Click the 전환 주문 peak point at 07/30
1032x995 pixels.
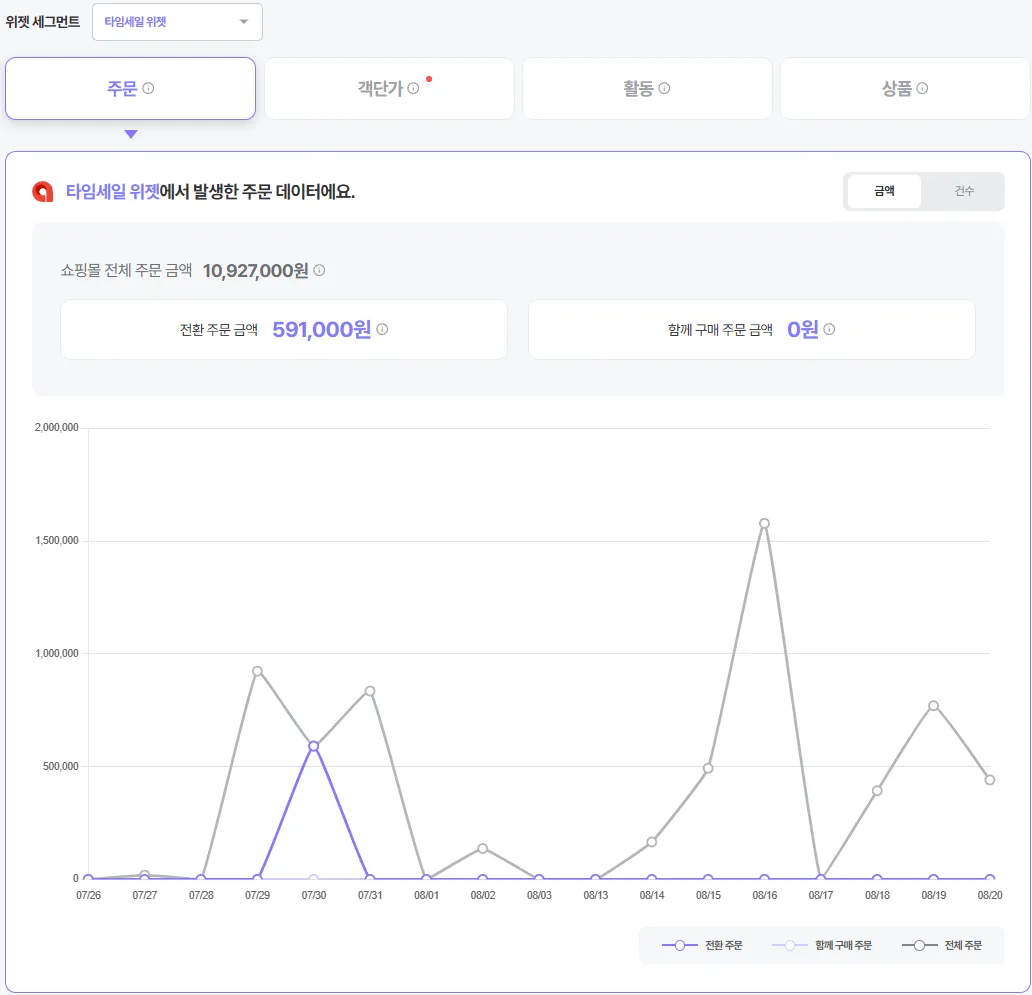coord(314,746)
